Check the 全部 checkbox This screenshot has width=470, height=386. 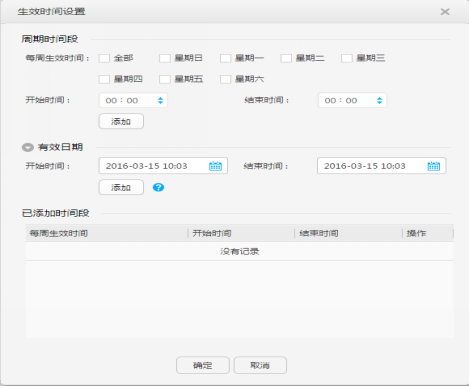click(104, 58)
